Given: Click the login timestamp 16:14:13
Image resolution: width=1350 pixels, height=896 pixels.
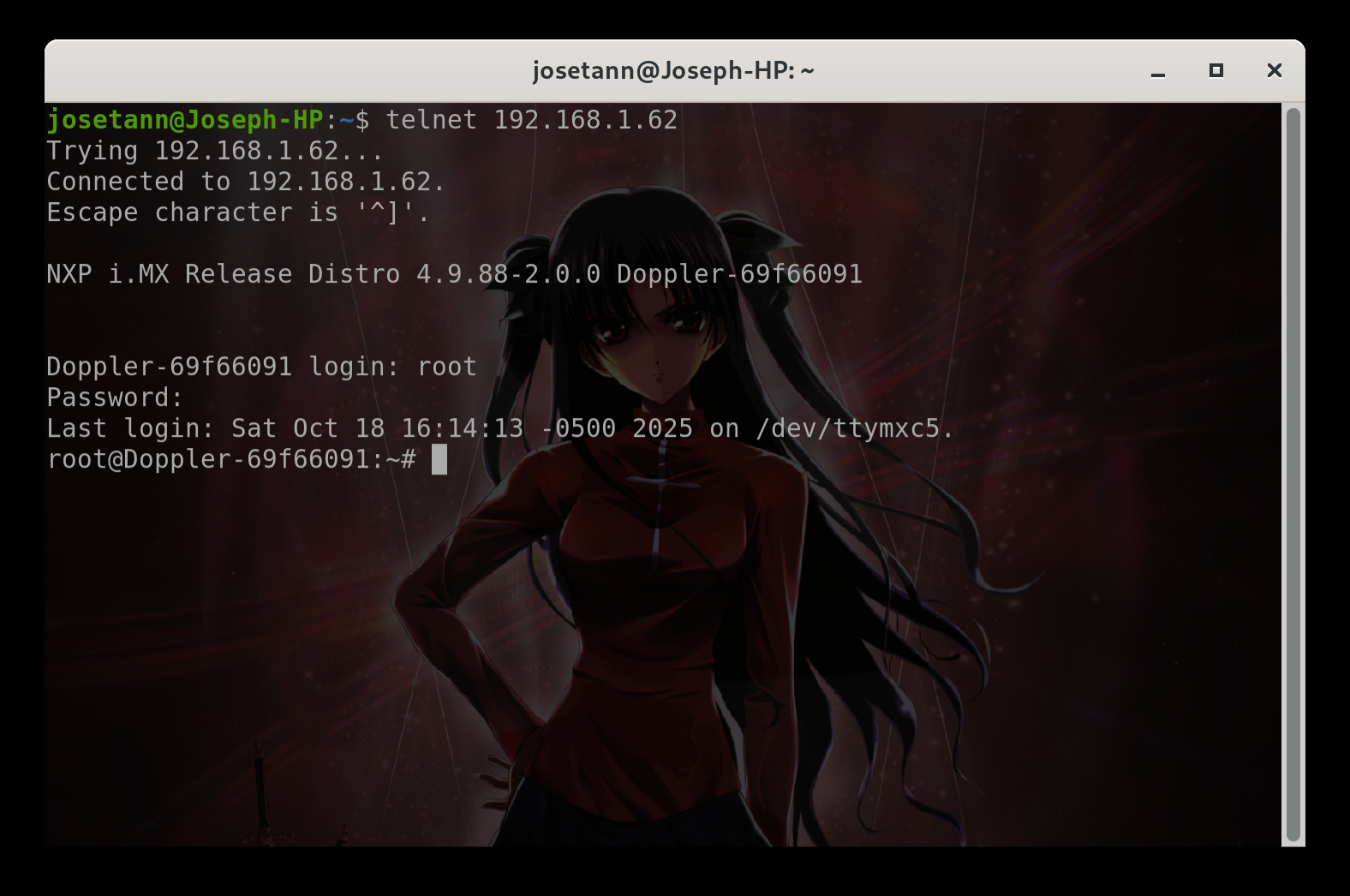Looking at the screenshot, I should pos(462,428).
